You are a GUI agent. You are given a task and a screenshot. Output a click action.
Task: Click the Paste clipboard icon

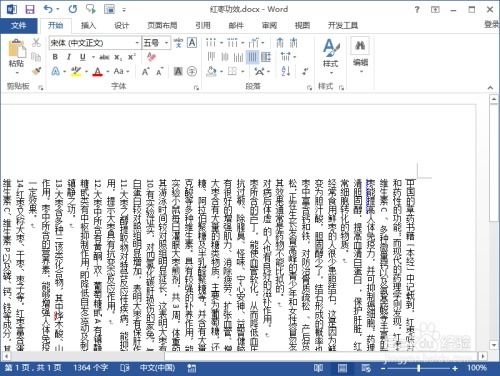tap(17, 49)
